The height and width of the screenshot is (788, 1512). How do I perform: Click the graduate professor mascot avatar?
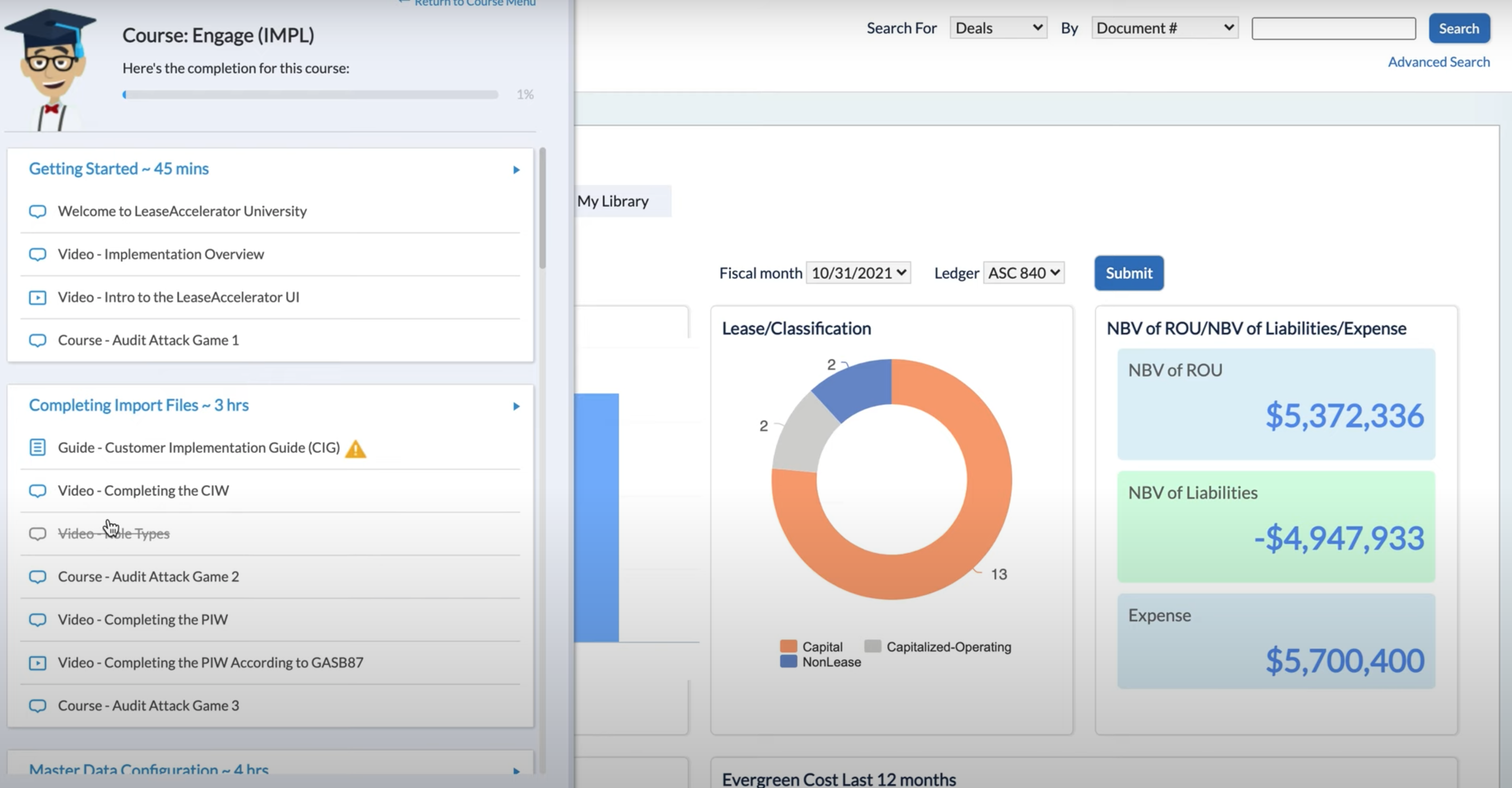(x=51, y=69)
